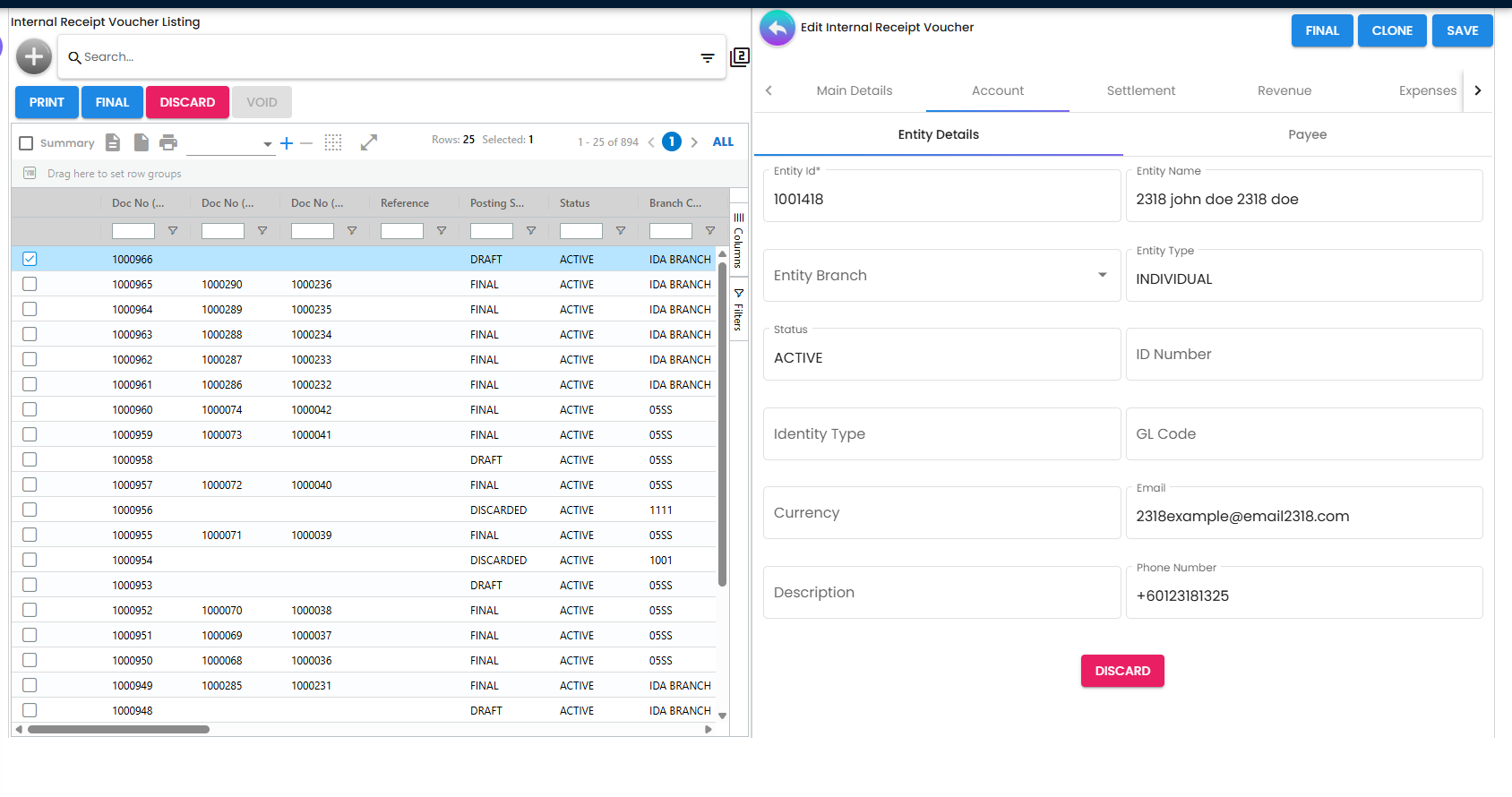Click the dotted grid icon in toolbar
Screen dimensions: 1512x797
[x=333, y=142]
